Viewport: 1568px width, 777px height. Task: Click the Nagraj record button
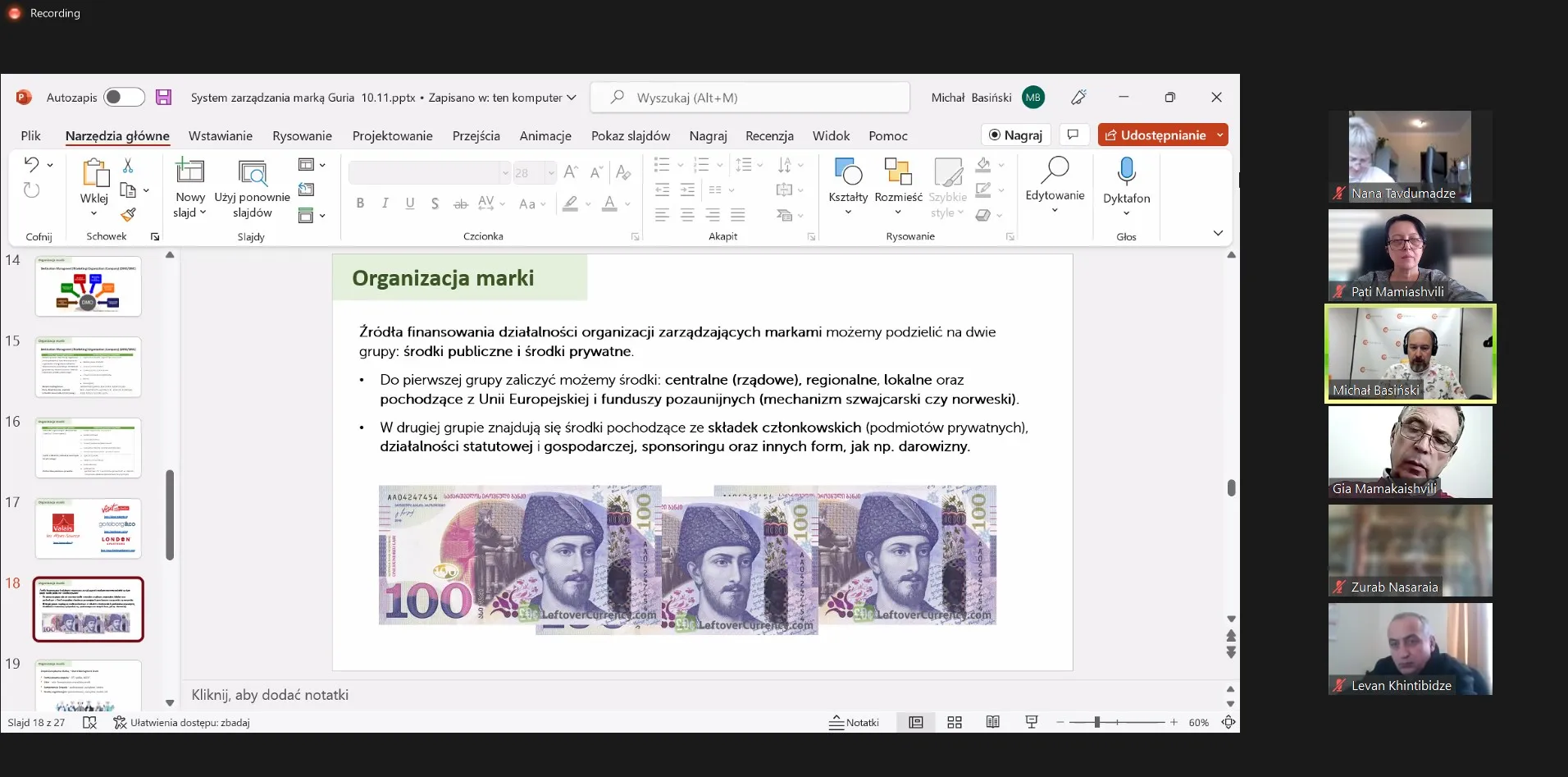[1015, 135]
